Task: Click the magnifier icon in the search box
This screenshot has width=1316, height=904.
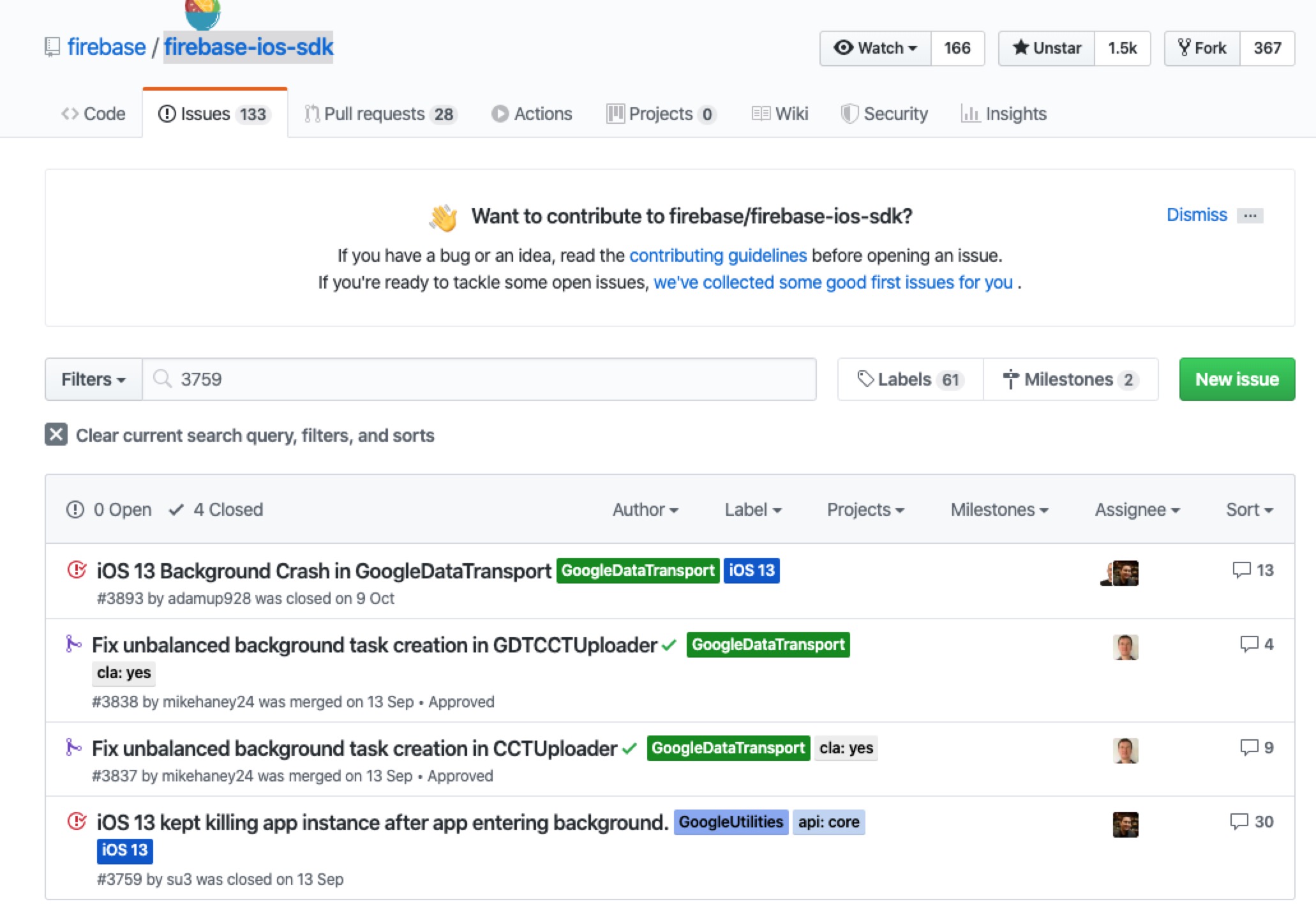Action: click(163, 379)
